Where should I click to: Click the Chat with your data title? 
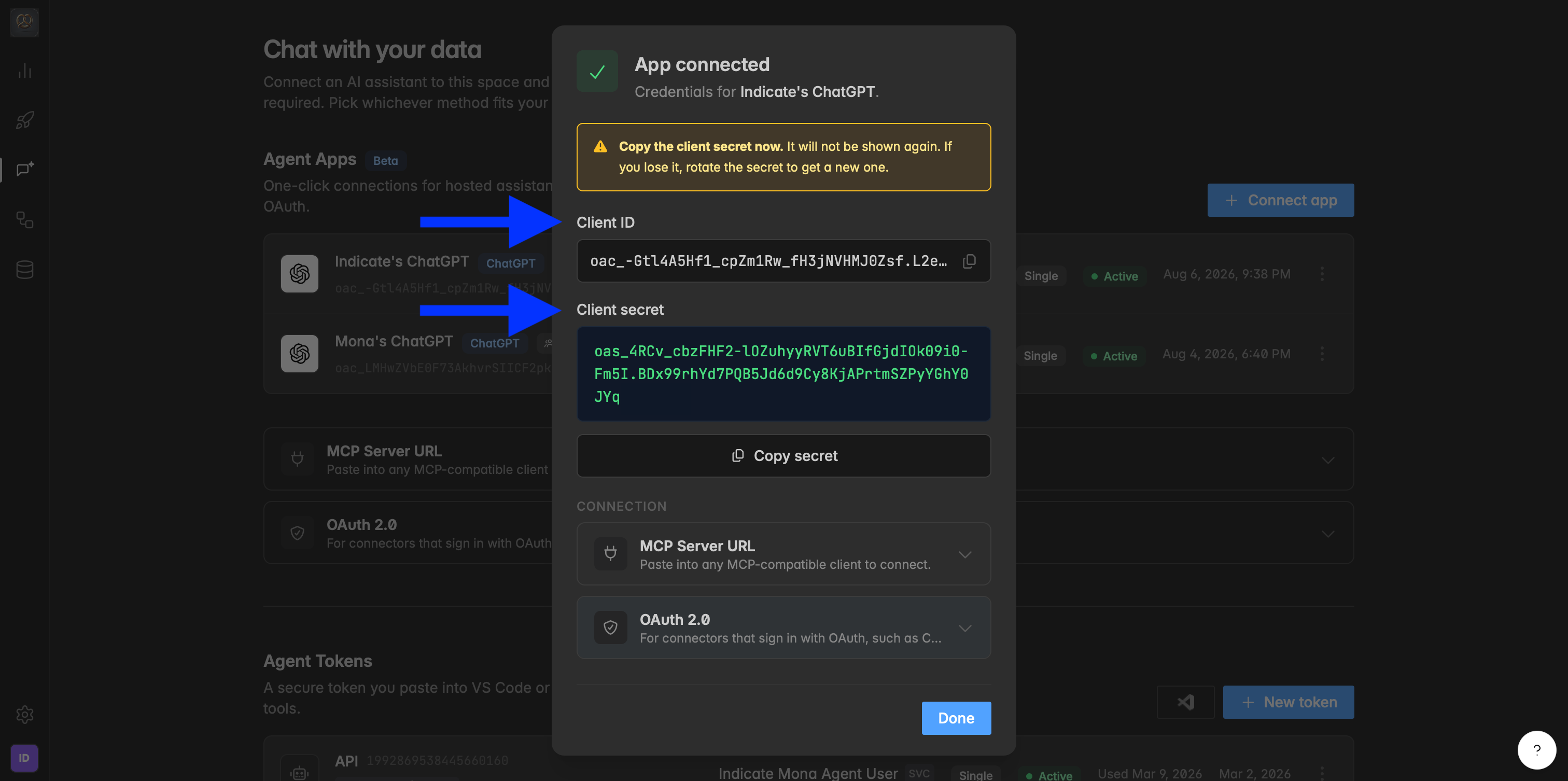(x=372, y=49)
